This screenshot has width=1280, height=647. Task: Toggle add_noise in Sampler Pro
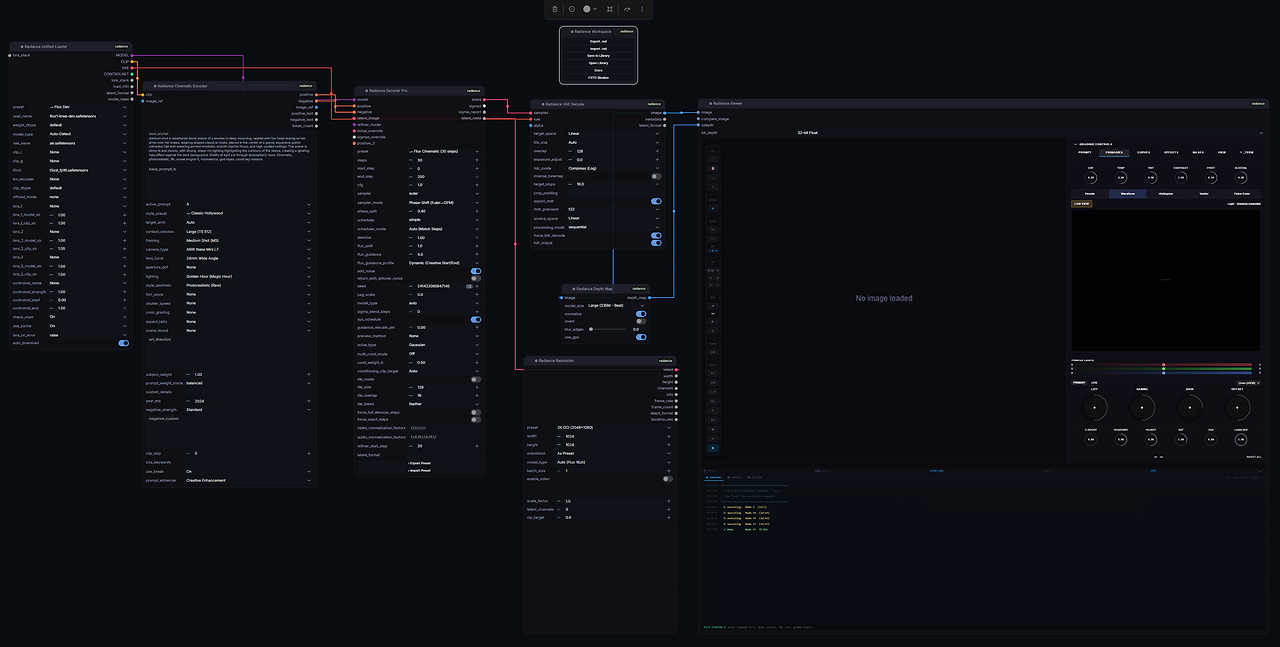[476, 271]
